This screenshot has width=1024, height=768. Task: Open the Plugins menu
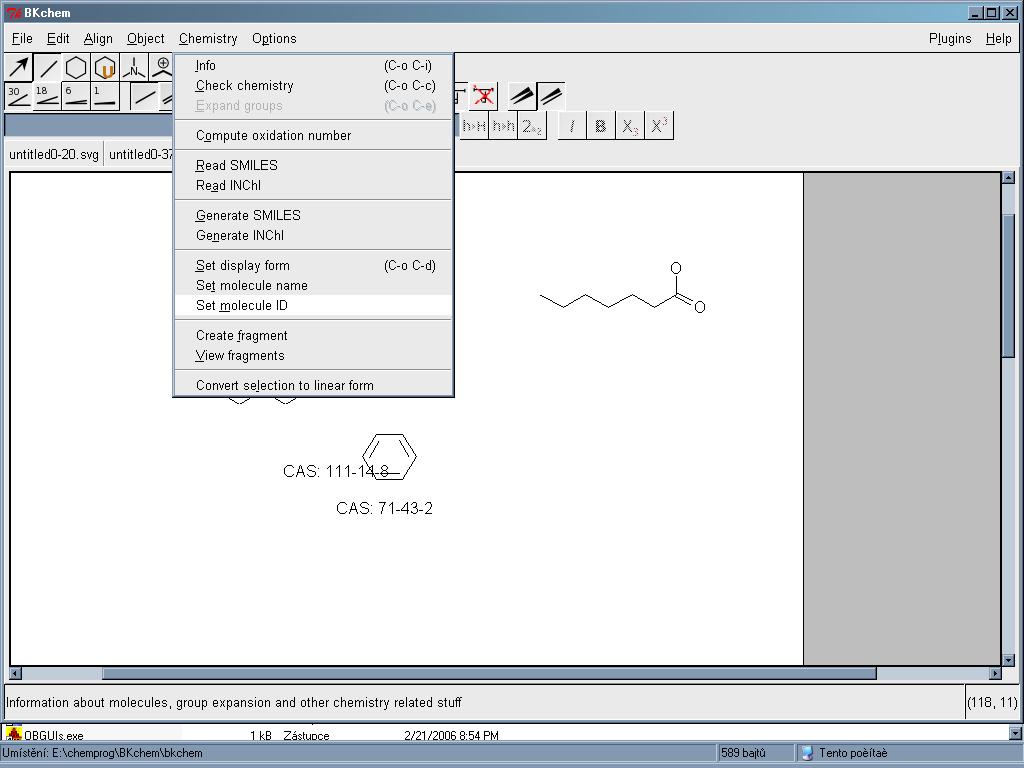pos(950,39)
